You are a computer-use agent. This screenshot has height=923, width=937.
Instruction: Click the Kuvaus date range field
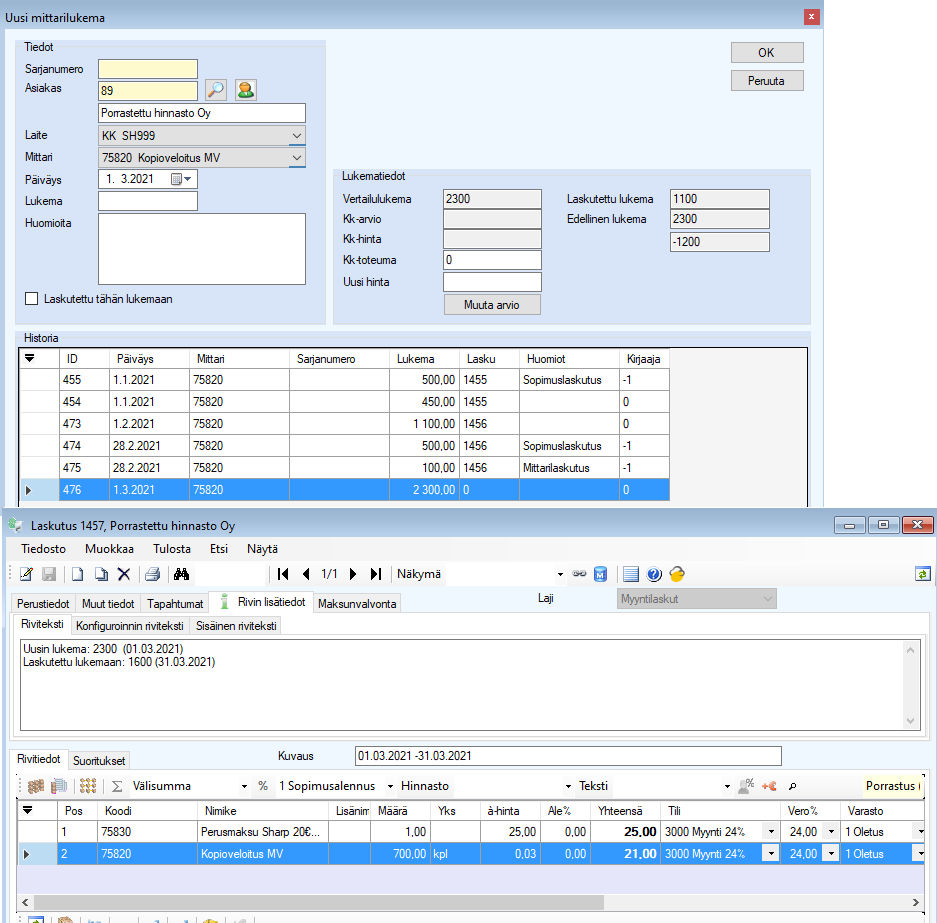(568, 756)
